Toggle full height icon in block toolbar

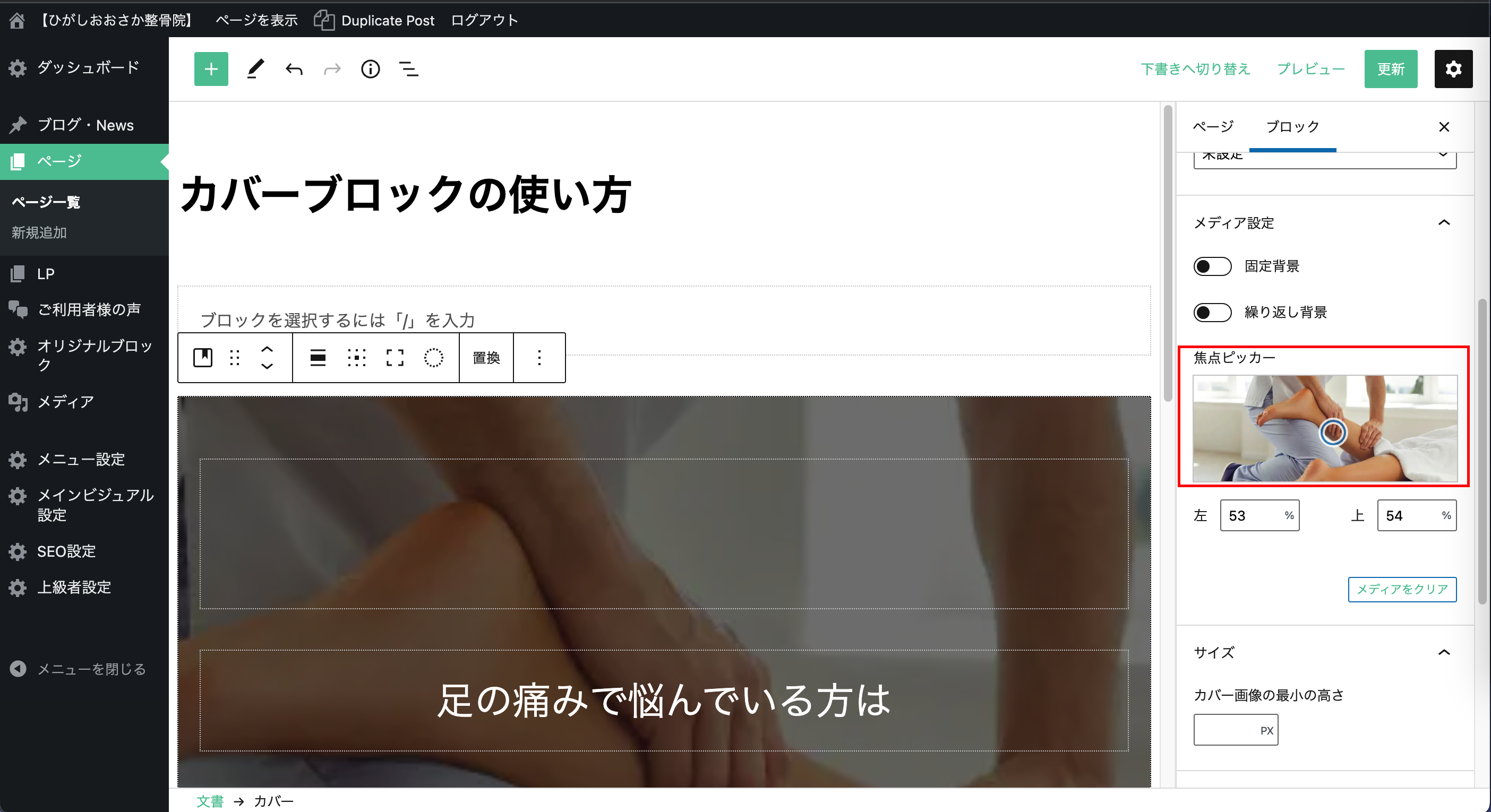pos(395,357)
